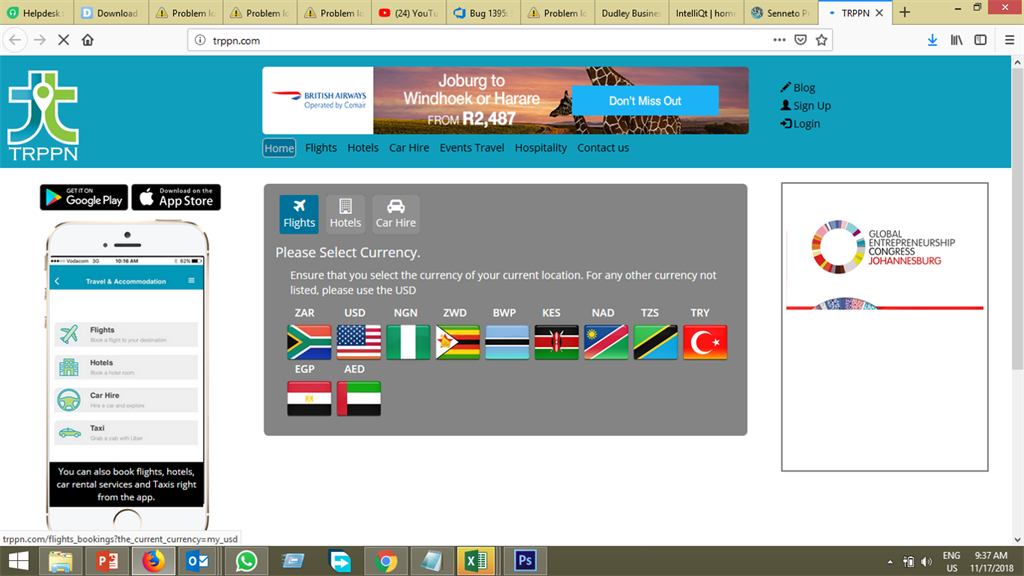Go to the browser home page
Image resolution: width=1024 pixels, height=576 pixels.
(x=88, y=40)
